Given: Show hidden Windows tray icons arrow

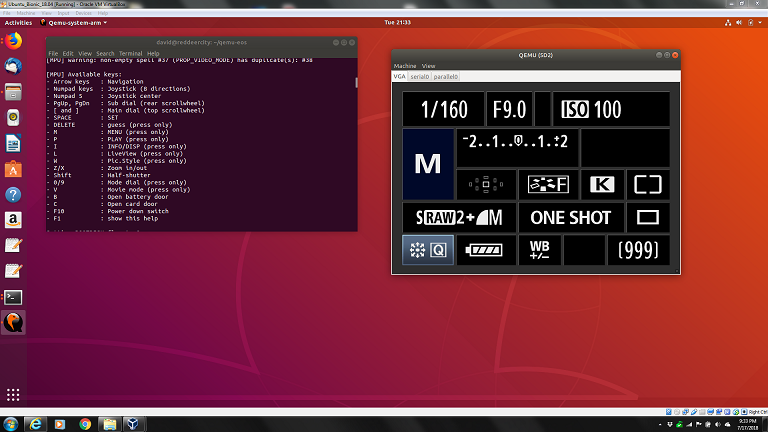Looking at the screenshot, I should (x=660, y=425).
